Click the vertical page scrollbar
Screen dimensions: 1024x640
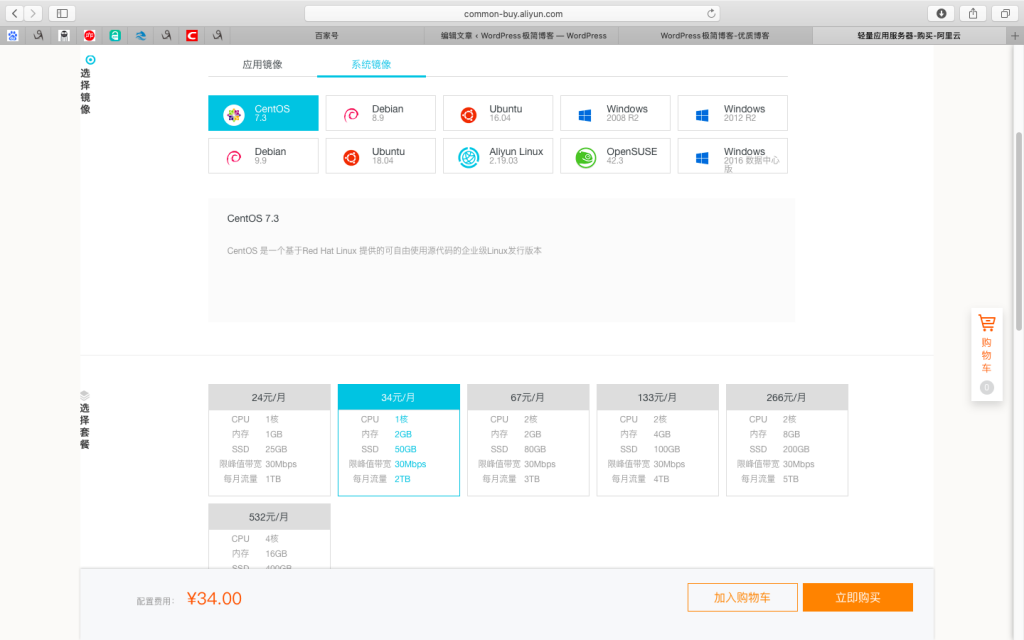(x=1018, y=231)
